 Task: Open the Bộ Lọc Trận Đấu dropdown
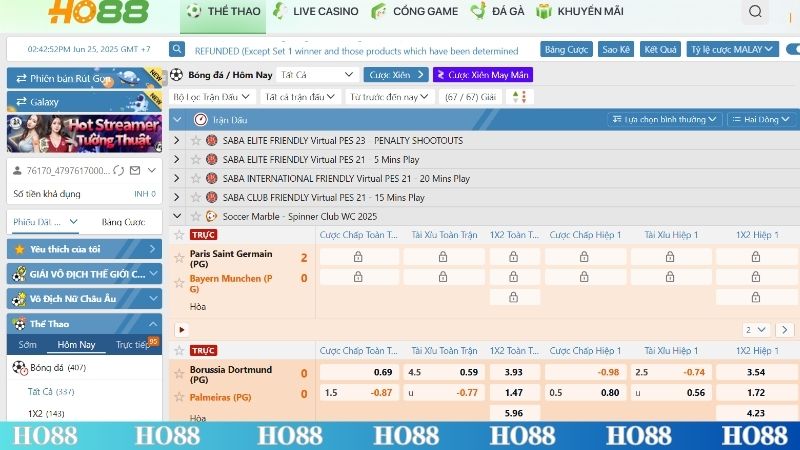pos(212,97)
